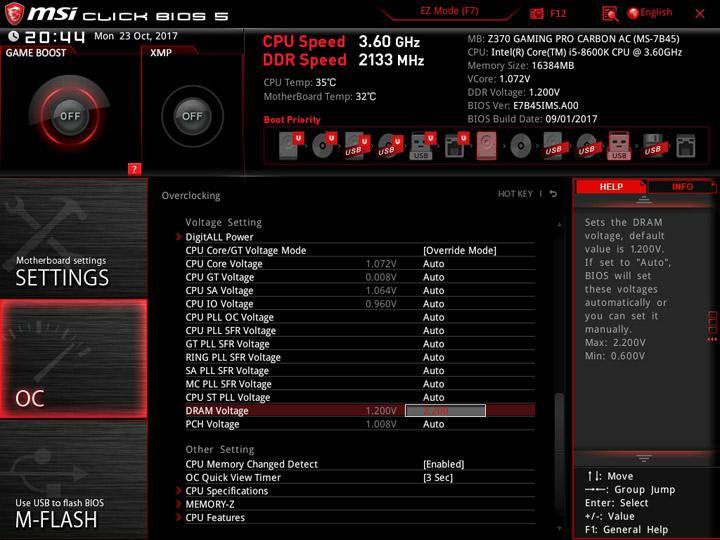Toggle the GAME BOOST knob

[x=70, y=116]
